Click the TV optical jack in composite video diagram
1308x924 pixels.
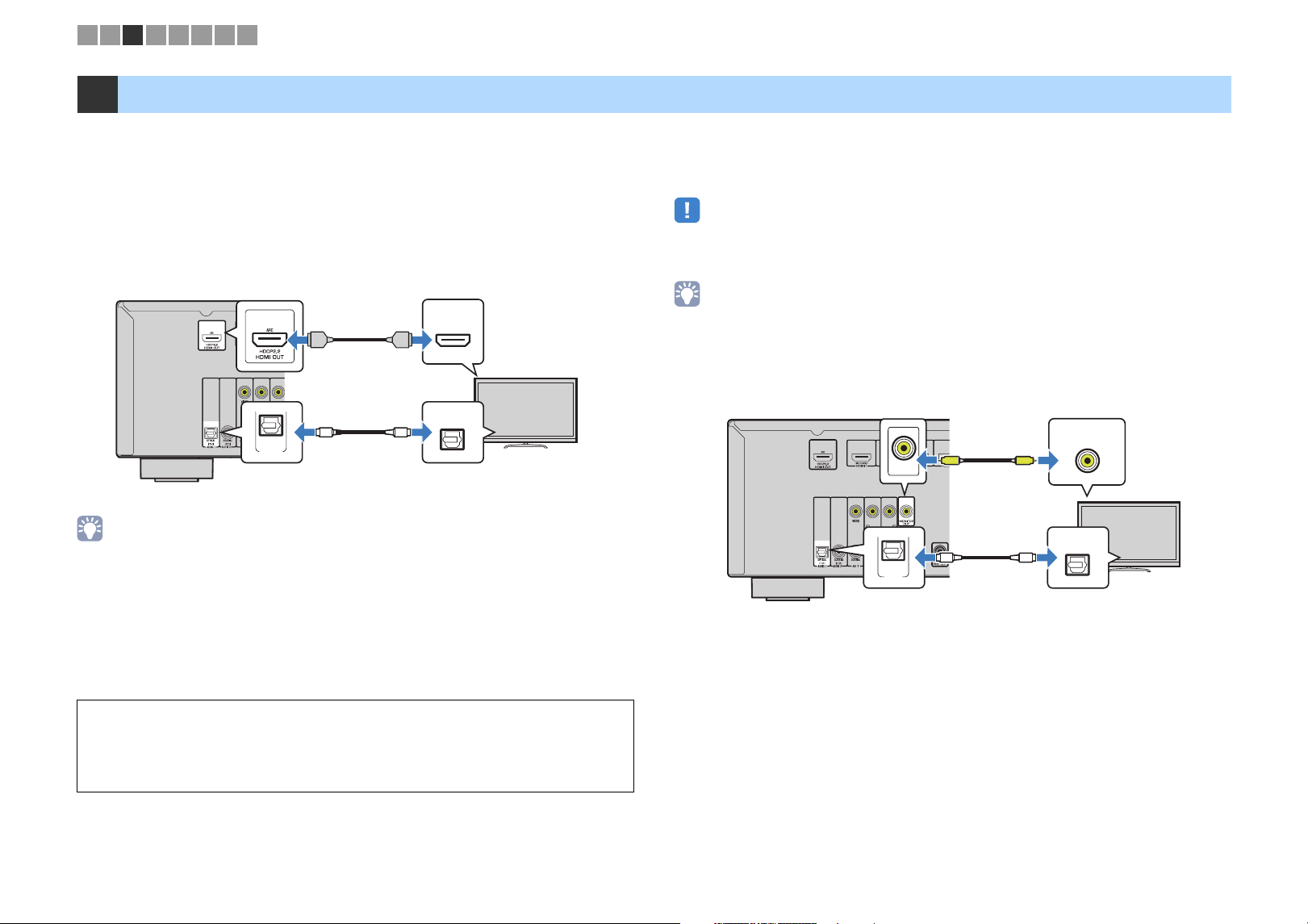tap(1077, 557)
